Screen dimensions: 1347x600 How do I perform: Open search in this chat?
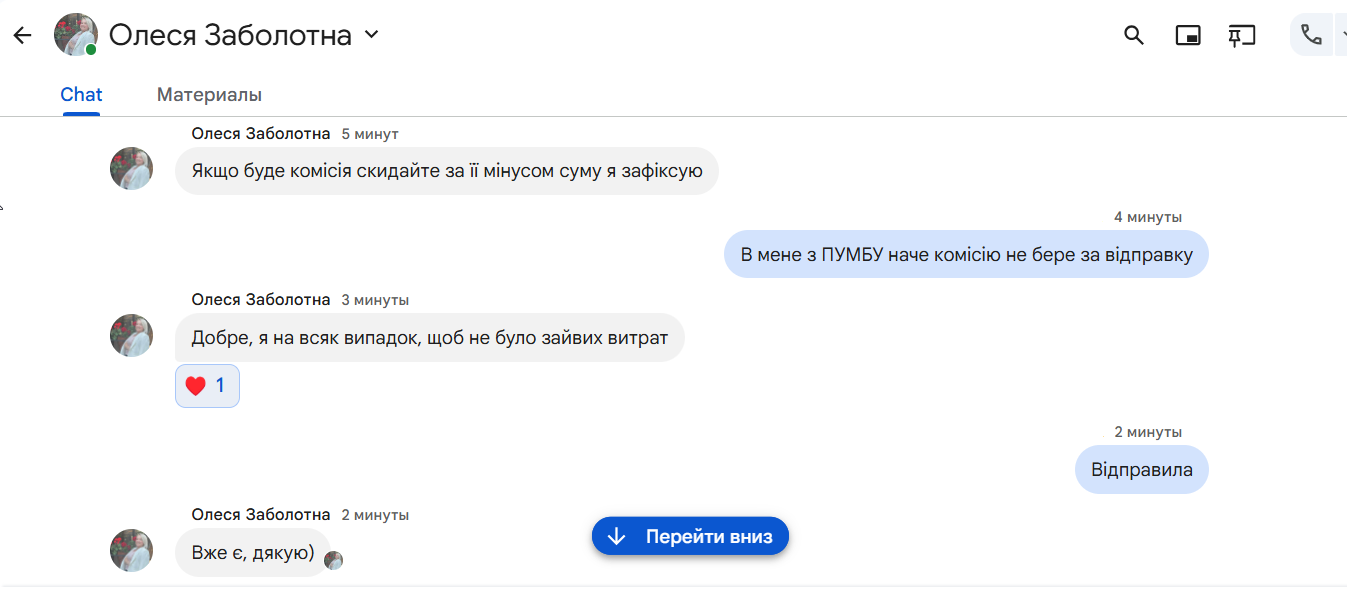[x=1133, y=36]
